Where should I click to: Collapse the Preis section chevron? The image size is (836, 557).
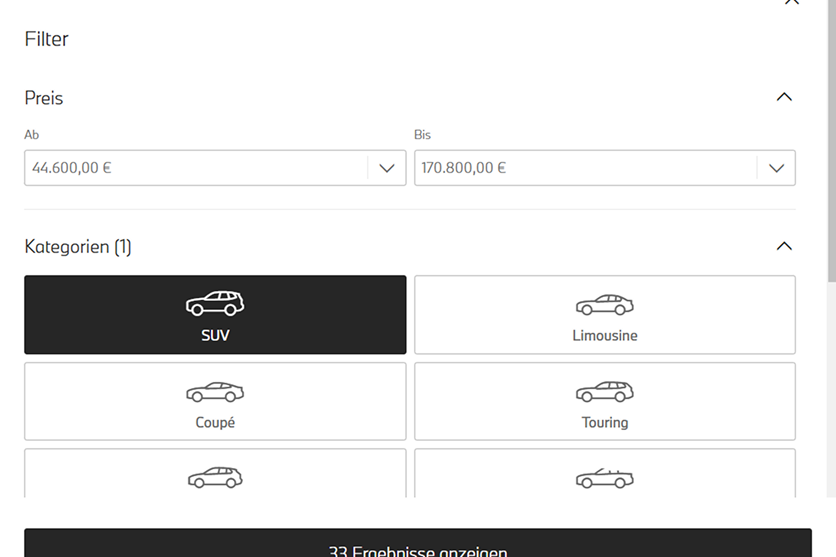[x=784, y=97]
